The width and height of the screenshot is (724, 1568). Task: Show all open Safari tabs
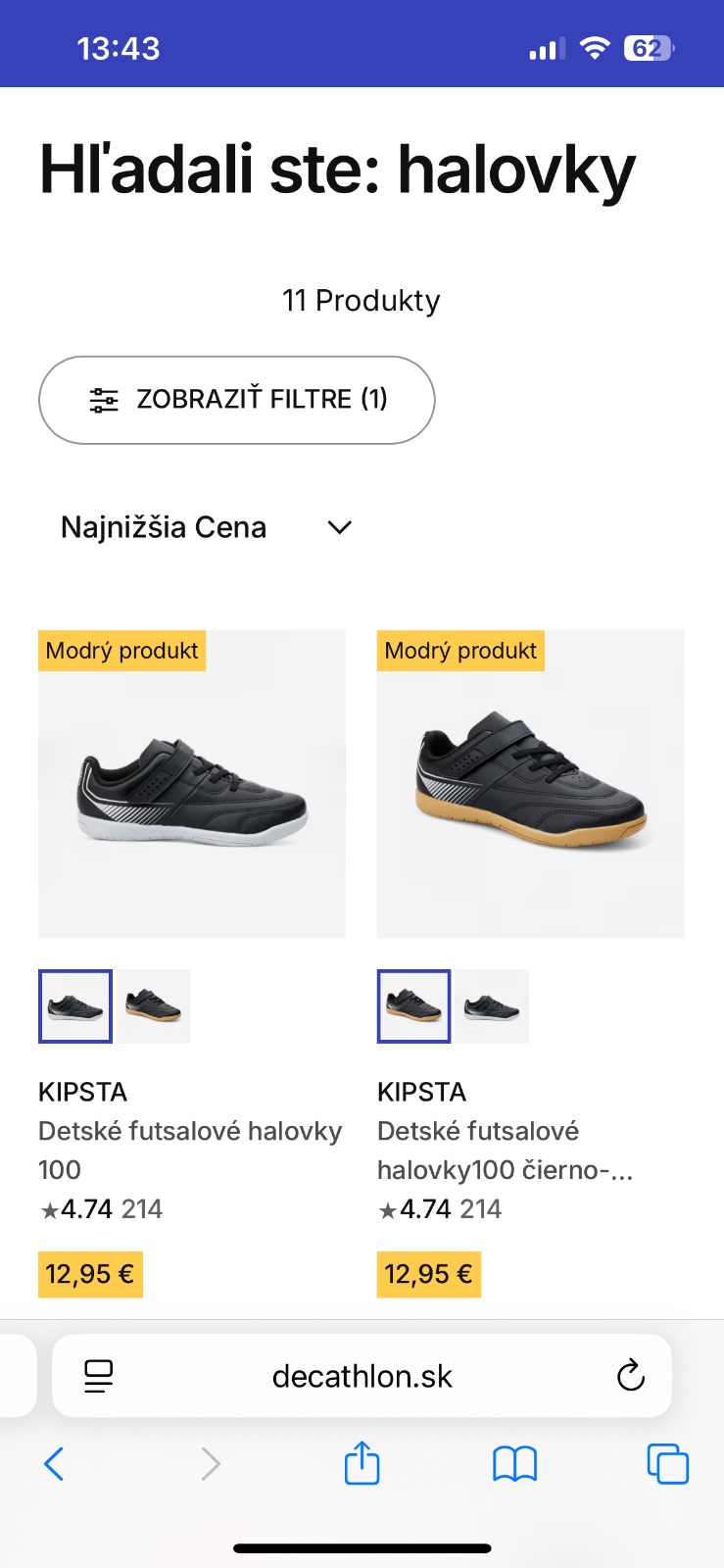point(668,1464)
